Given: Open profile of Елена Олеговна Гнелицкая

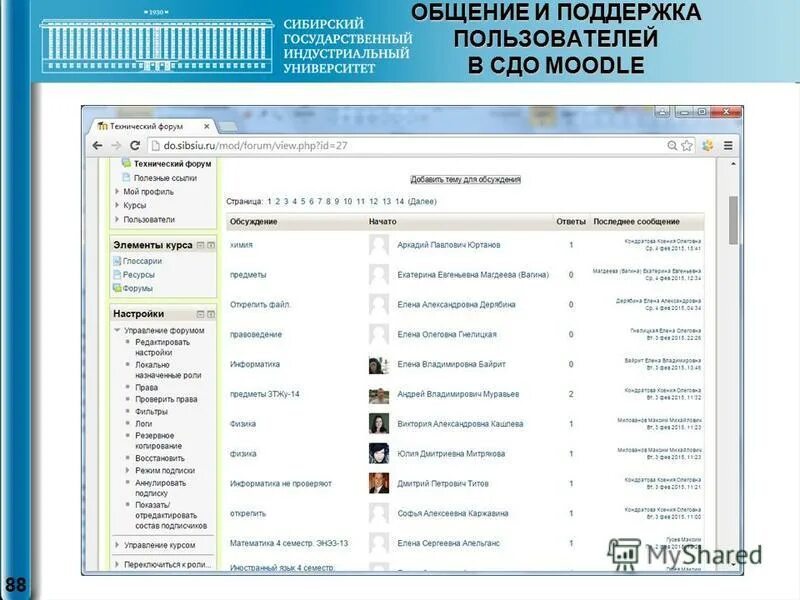Looking at the screenshot, I should 447,334.
